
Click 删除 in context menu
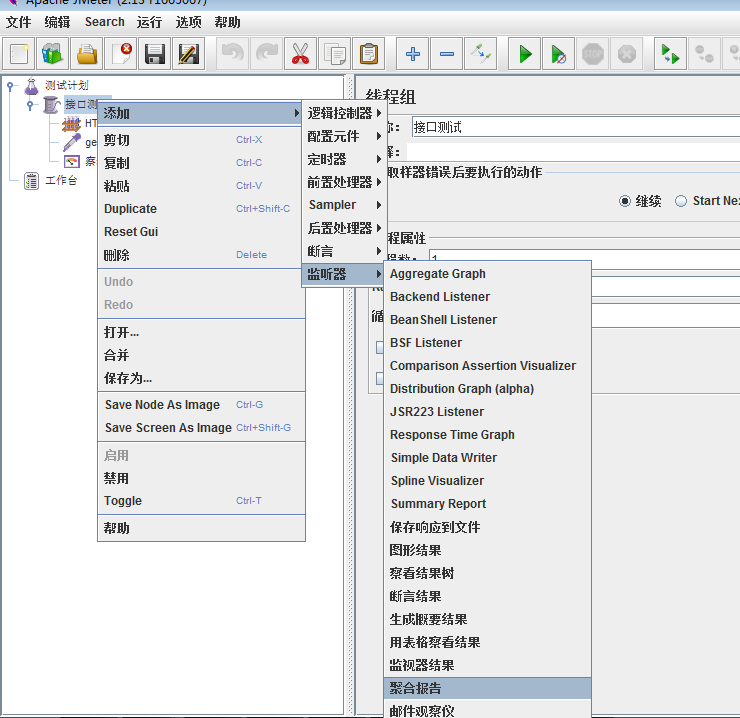point(202,255)
